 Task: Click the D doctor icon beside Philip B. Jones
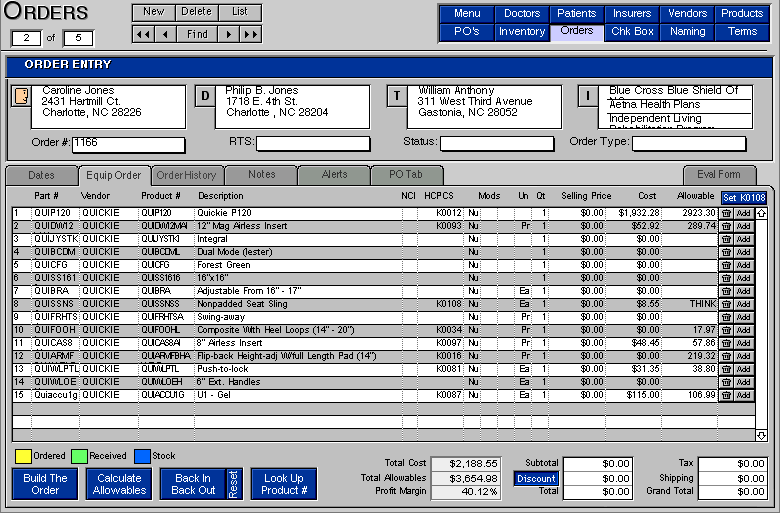205,96
